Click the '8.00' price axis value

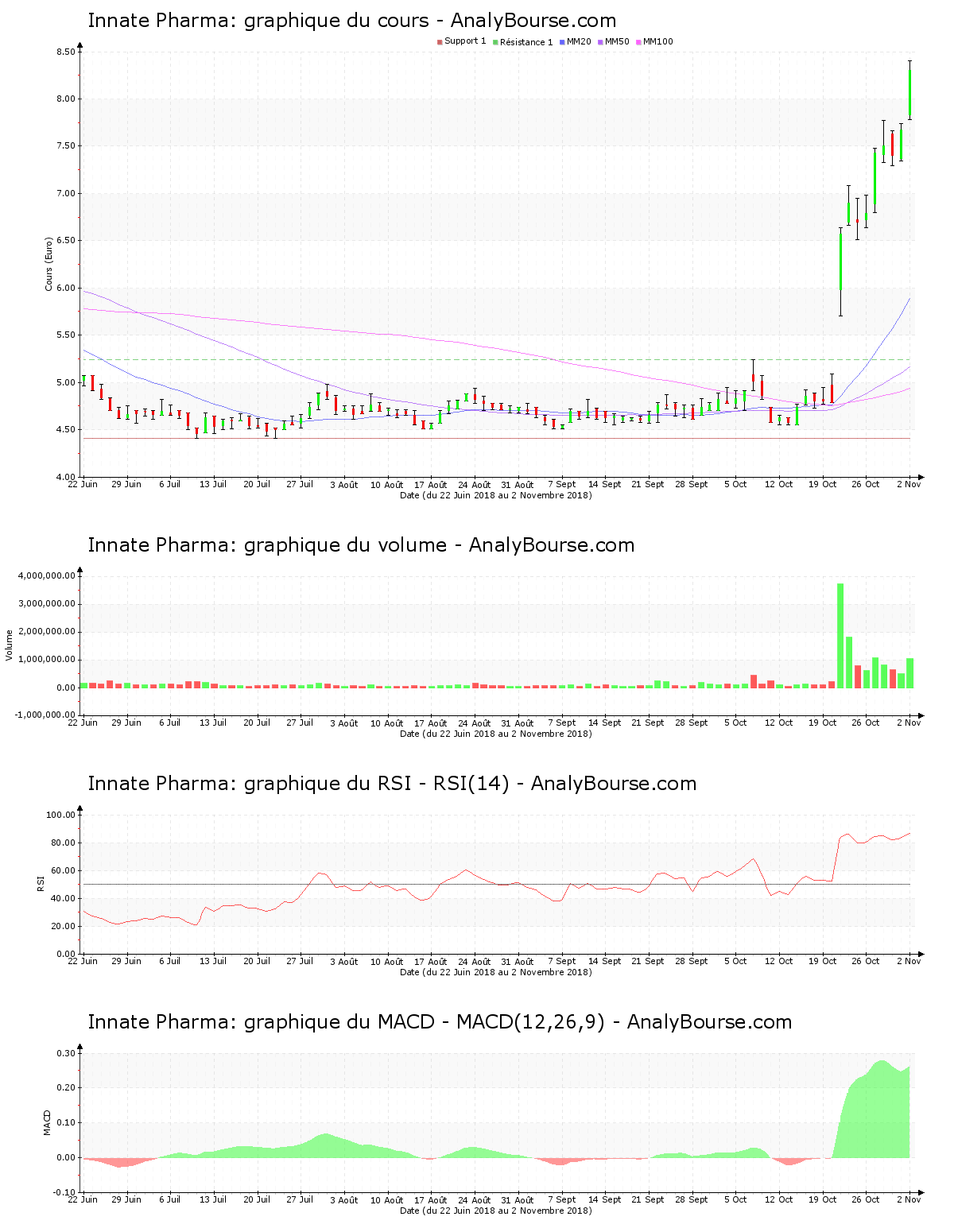point(66,99)
